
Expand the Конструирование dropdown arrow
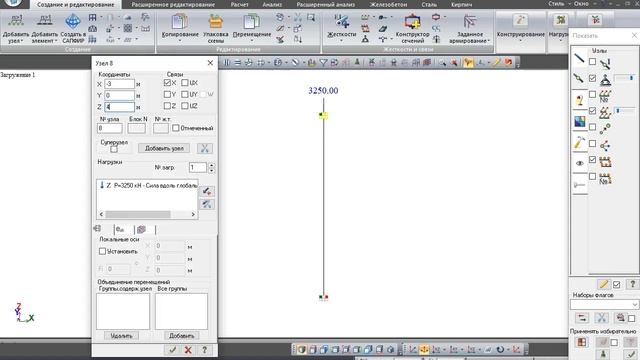point(520,41)
